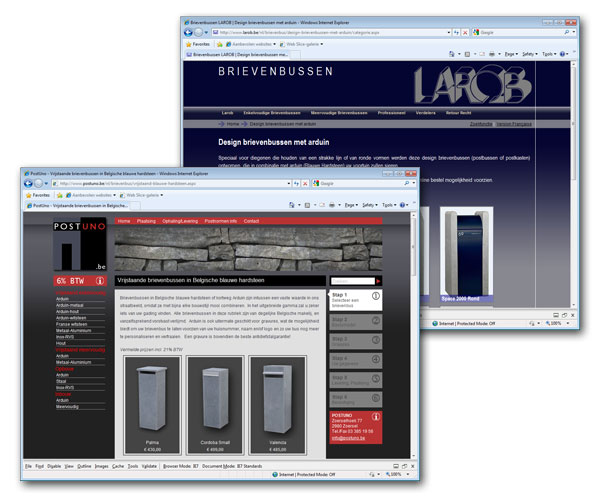
Task: Click the Valencia mailbox thumbnail
Action: coord(277,405)
